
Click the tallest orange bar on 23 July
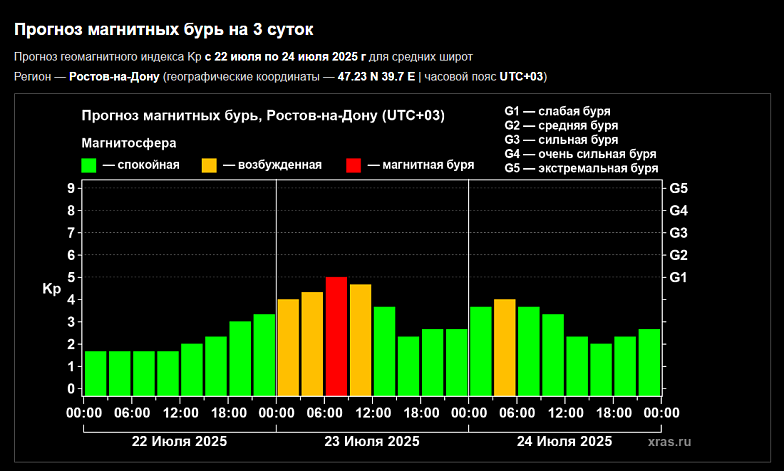(360, 340)
